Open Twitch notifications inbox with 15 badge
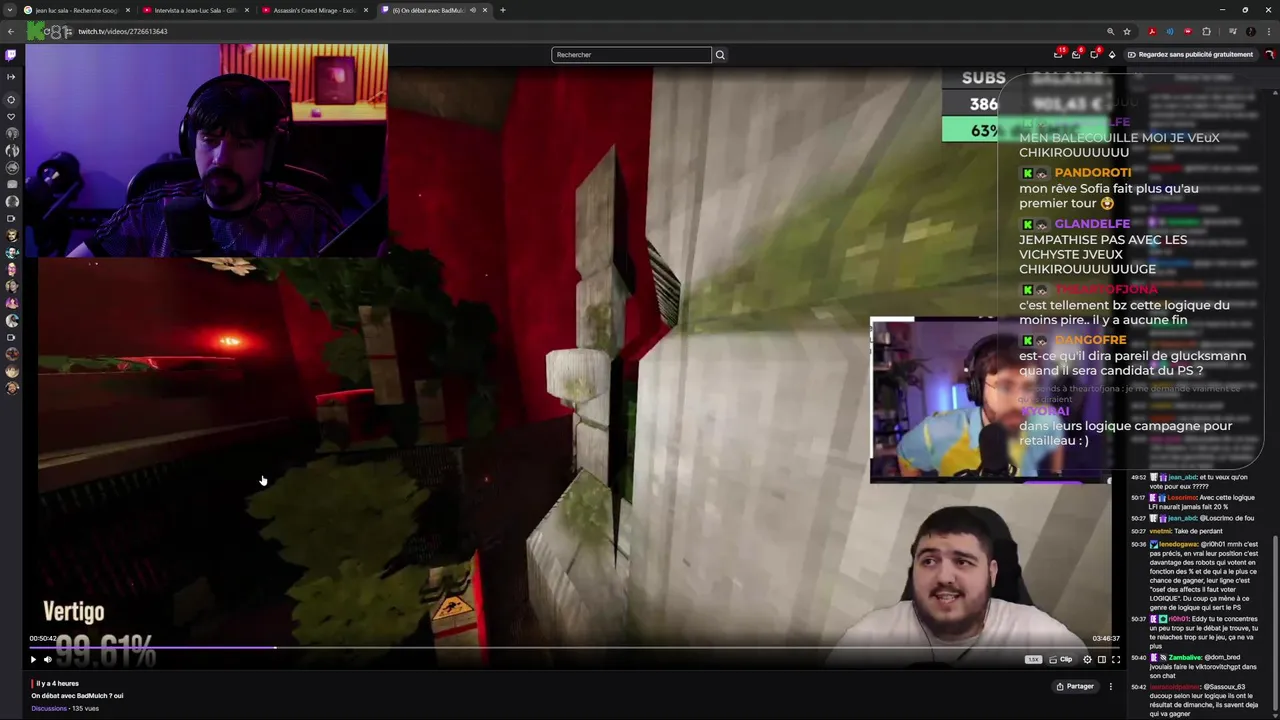The height and width of the screenshot is (720, 1280). [1059, 55]
